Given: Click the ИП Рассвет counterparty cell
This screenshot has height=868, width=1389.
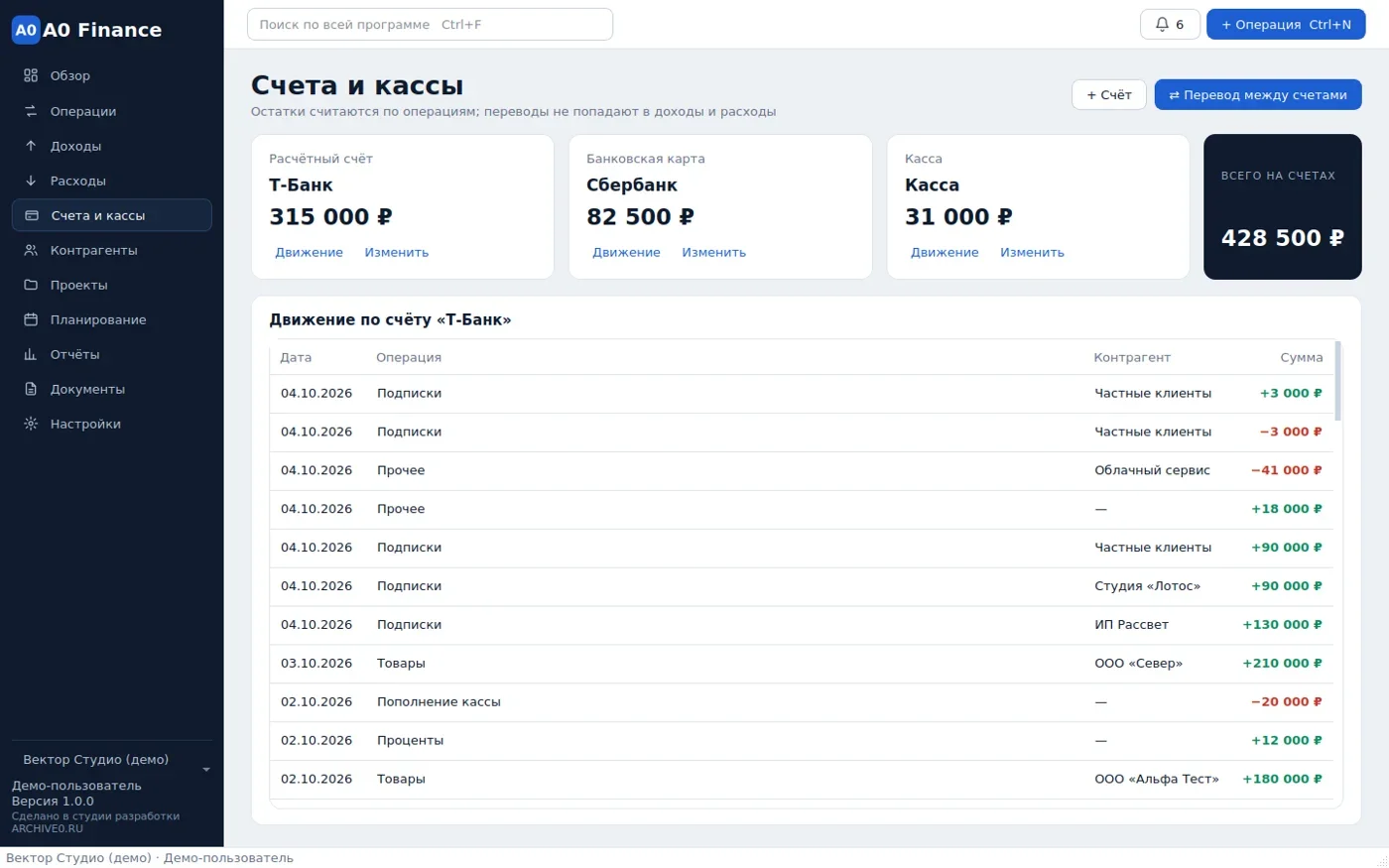Looking at the screenshot, I should [1131, 625].
